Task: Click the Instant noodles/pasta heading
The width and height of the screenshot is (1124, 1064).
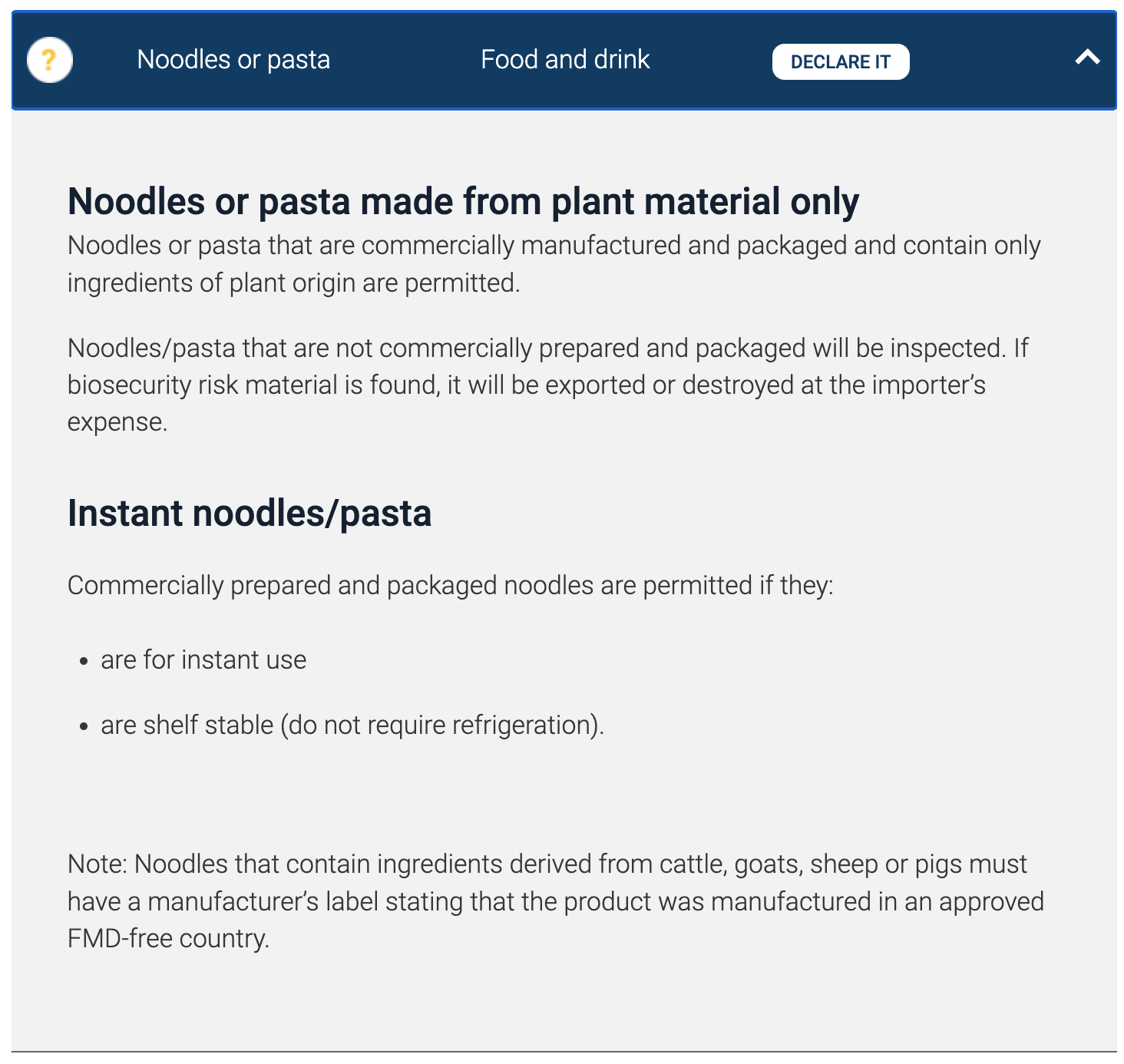Action: [x=250, y=514]
